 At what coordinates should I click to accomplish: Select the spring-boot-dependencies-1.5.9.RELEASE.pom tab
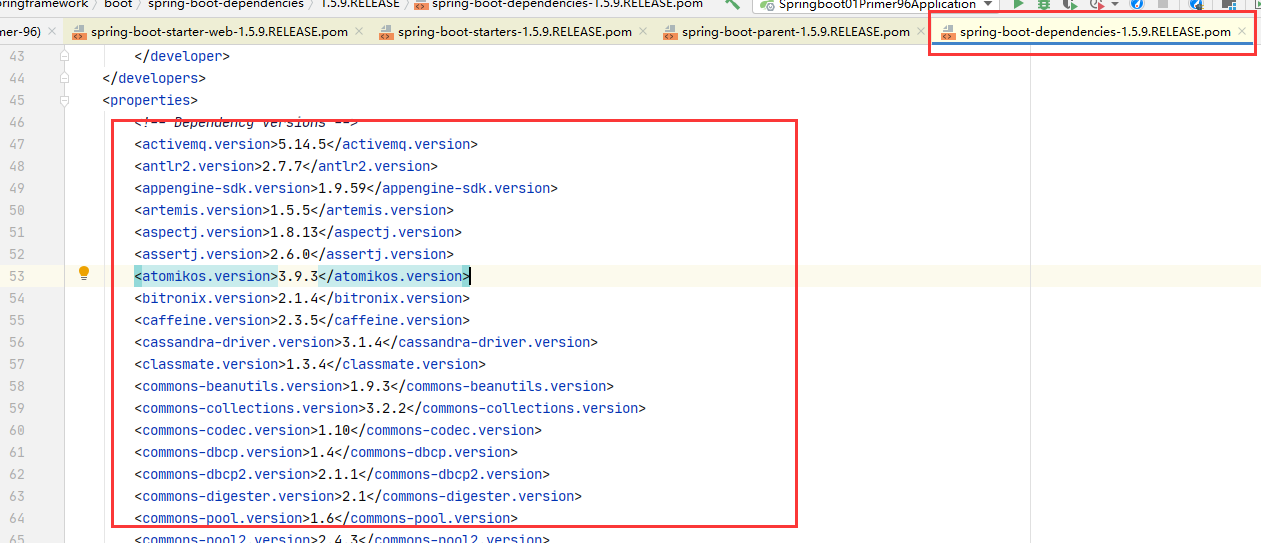[1095, 32]
